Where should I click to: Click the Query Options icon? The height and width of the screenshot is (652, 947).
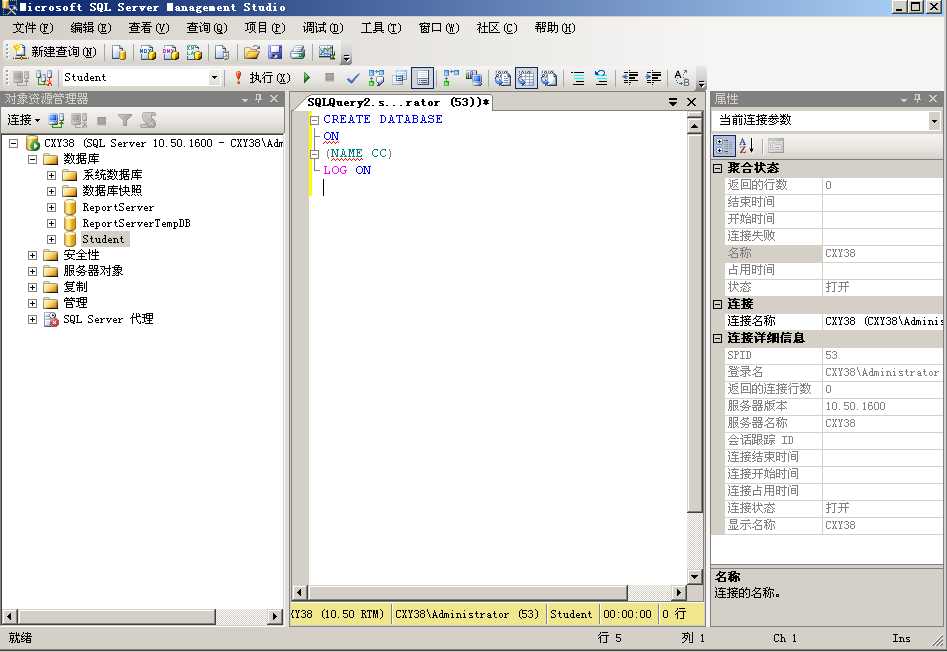tap(399, 77)
